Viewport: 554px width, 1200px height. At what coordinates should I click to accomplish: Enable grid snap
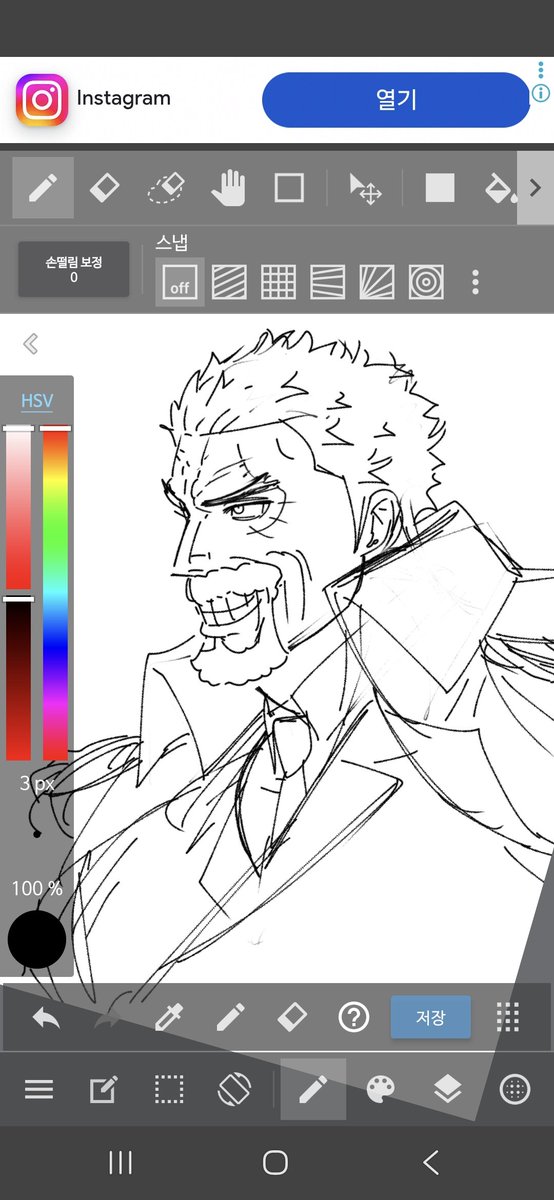coord(278,282)
